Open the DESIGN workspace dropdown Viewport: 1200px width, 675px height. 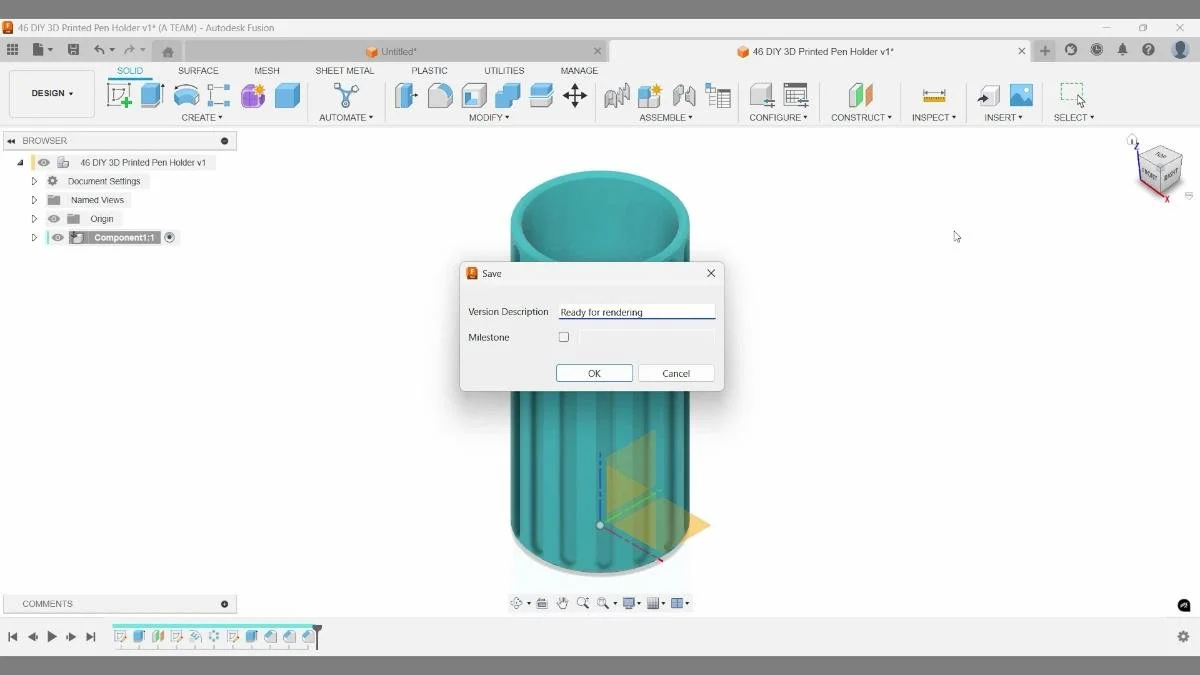click(51, 93)
